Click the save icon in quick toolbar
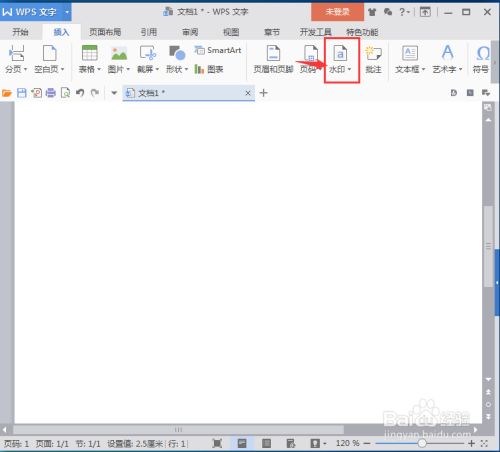This screenshot has height=452, width=500. click(x=22, y=93)
